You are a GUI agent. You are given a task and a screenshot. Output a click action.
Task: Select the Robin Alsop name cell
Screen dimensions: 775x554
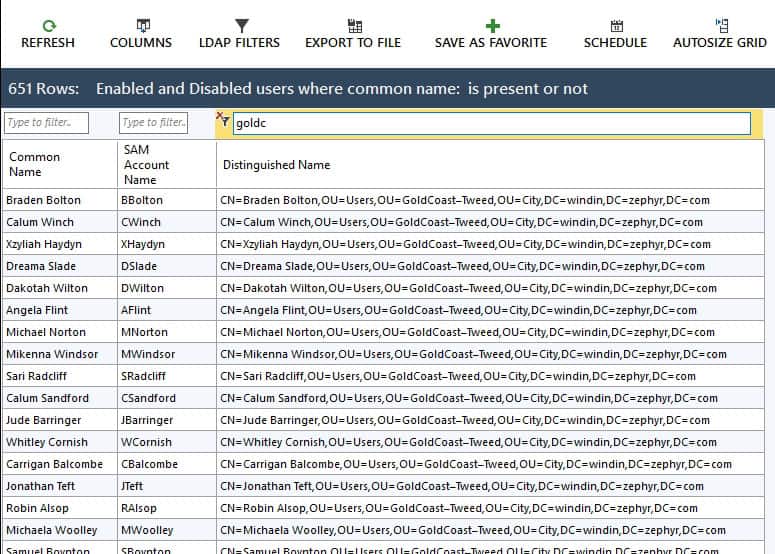pyautogui.click(x=60, y=508)
